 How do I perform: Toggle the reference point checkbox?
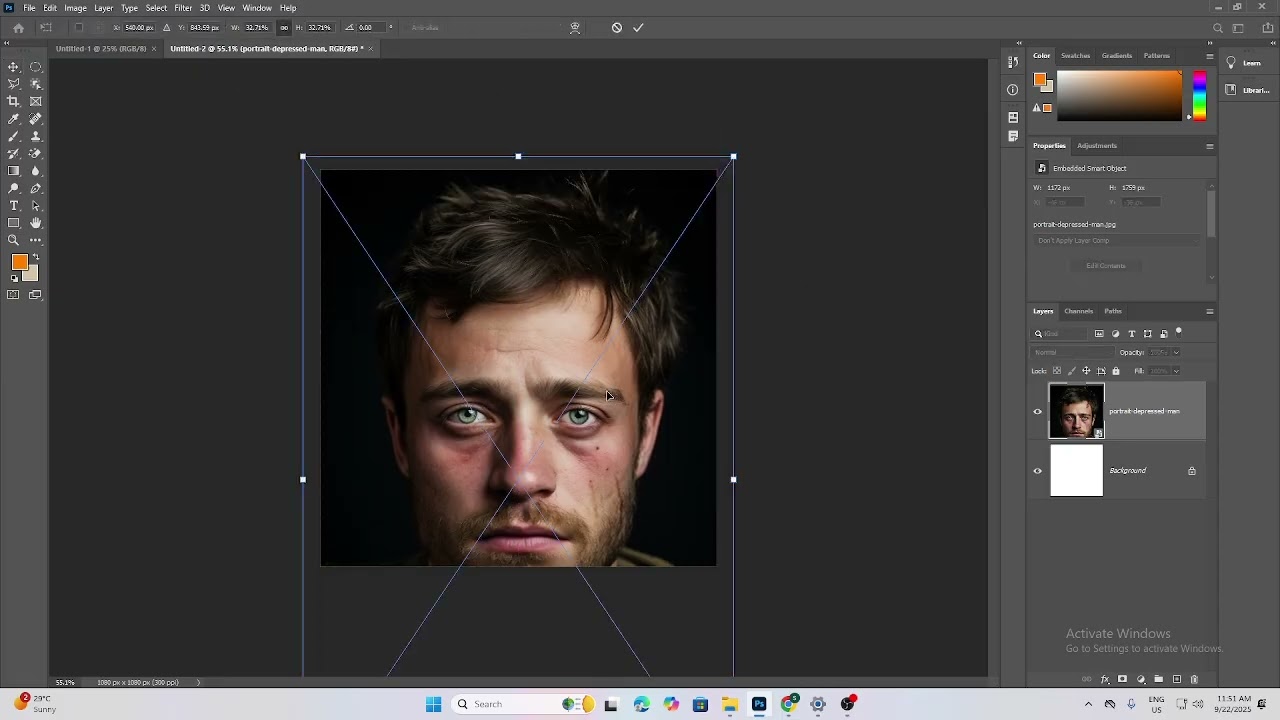(79, 28)
